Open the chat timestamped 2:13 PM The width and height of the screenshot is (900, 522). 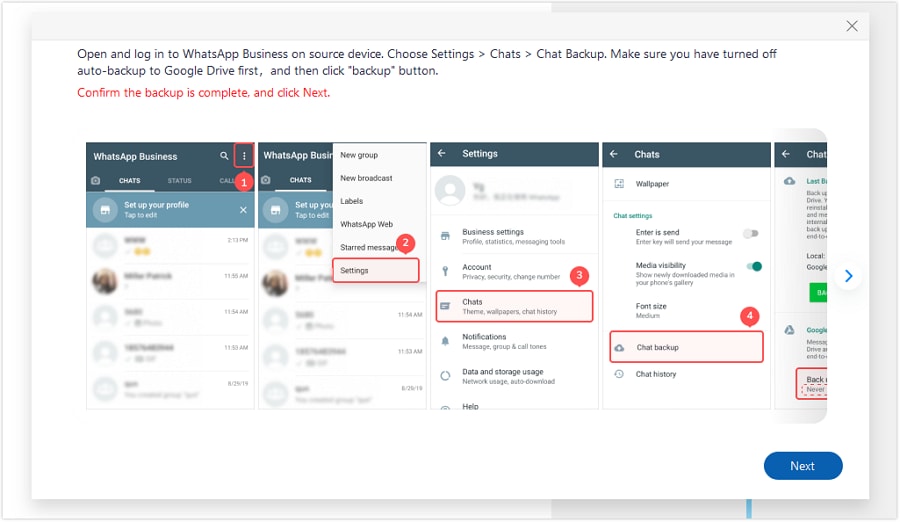170,246
